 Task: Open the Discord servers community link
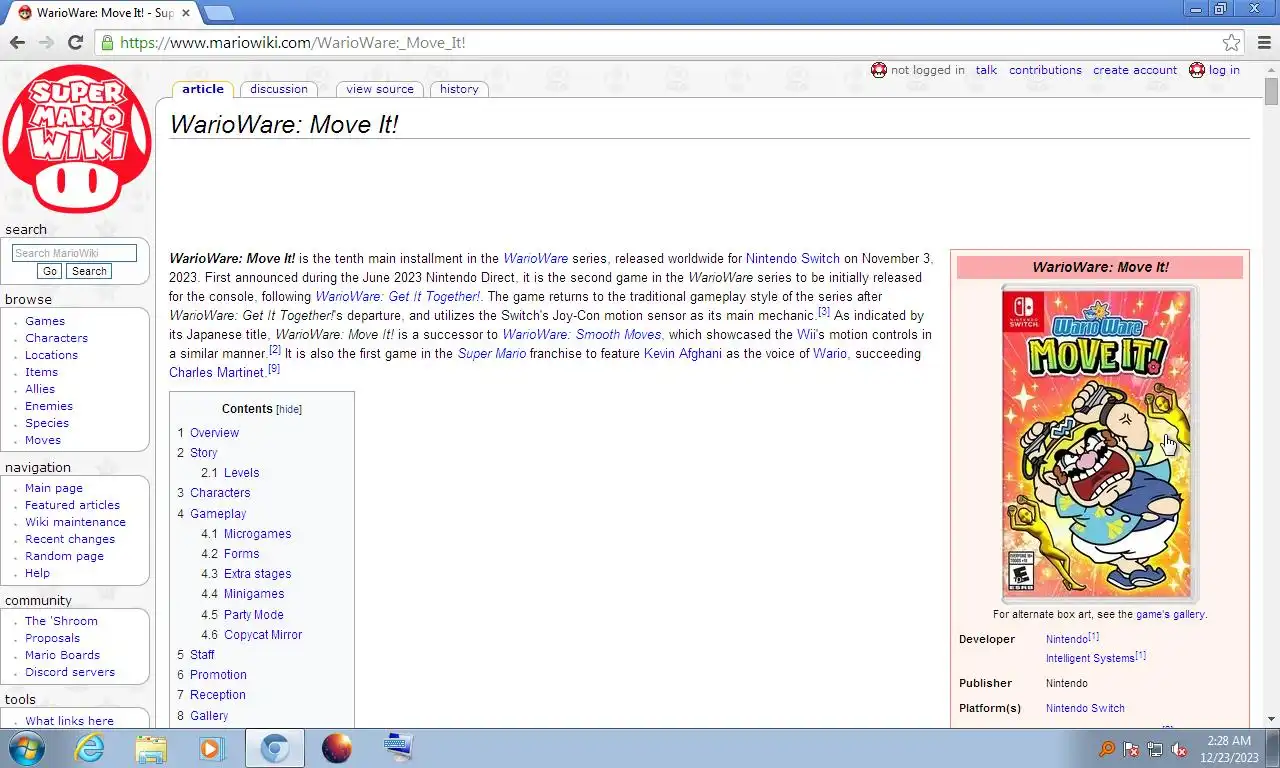70,672
